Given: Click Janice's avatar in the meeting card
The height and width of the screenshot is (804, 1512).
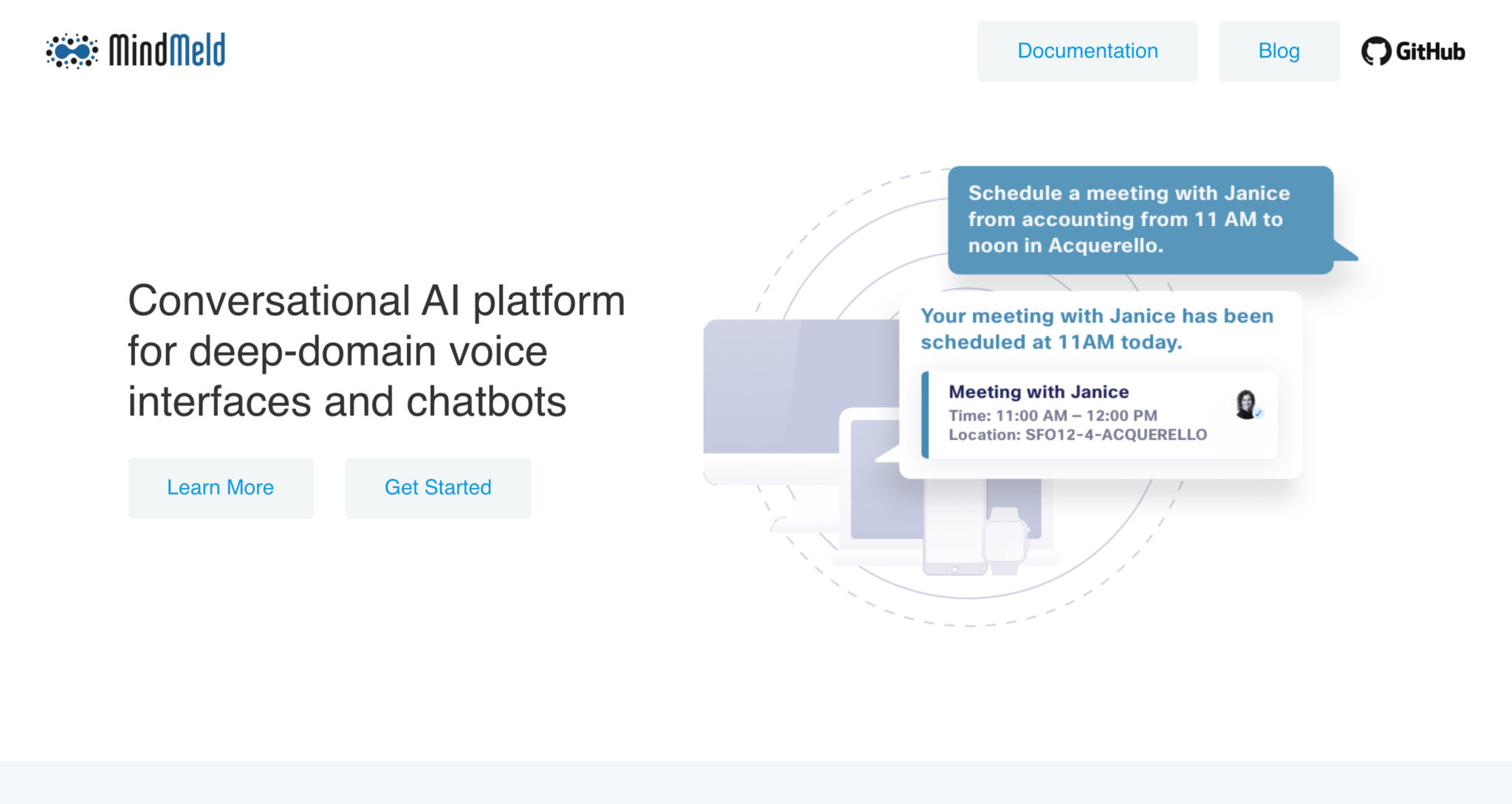Looking at the screenshot, I should 1248,405.
